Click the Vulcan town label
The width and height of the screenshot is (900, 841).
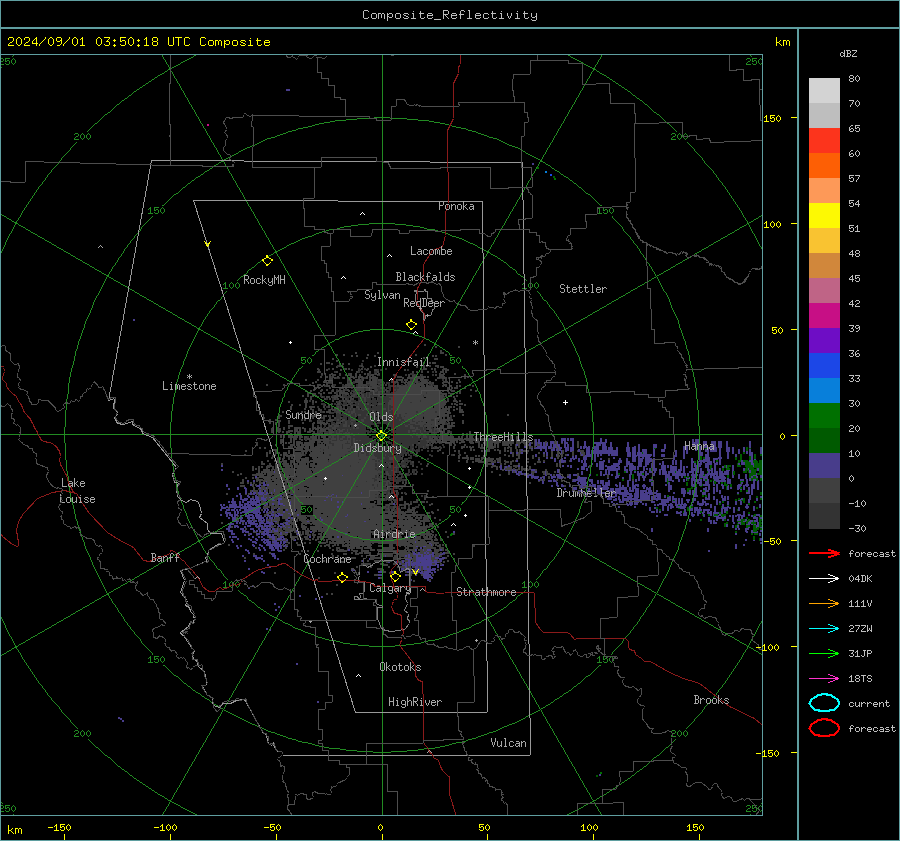pos(508,743)
